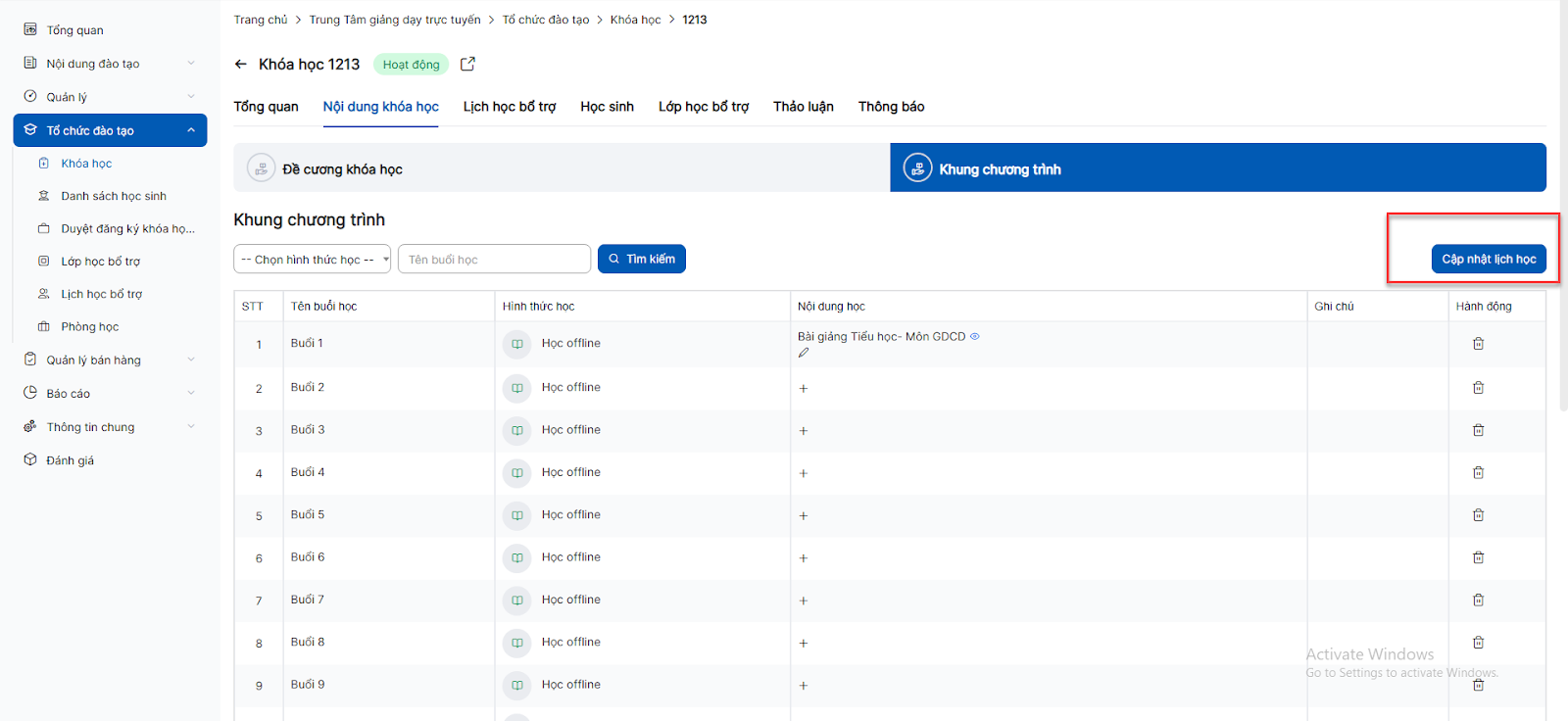Add lesson content with plus icon for Buổi 9
This screenshot has width=1568, height=721.
[804, 686]
